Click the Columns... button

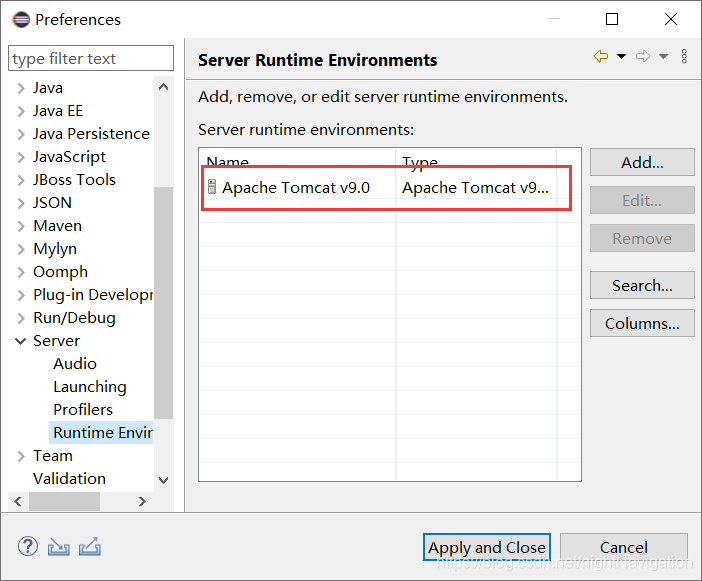coord(642,323)
